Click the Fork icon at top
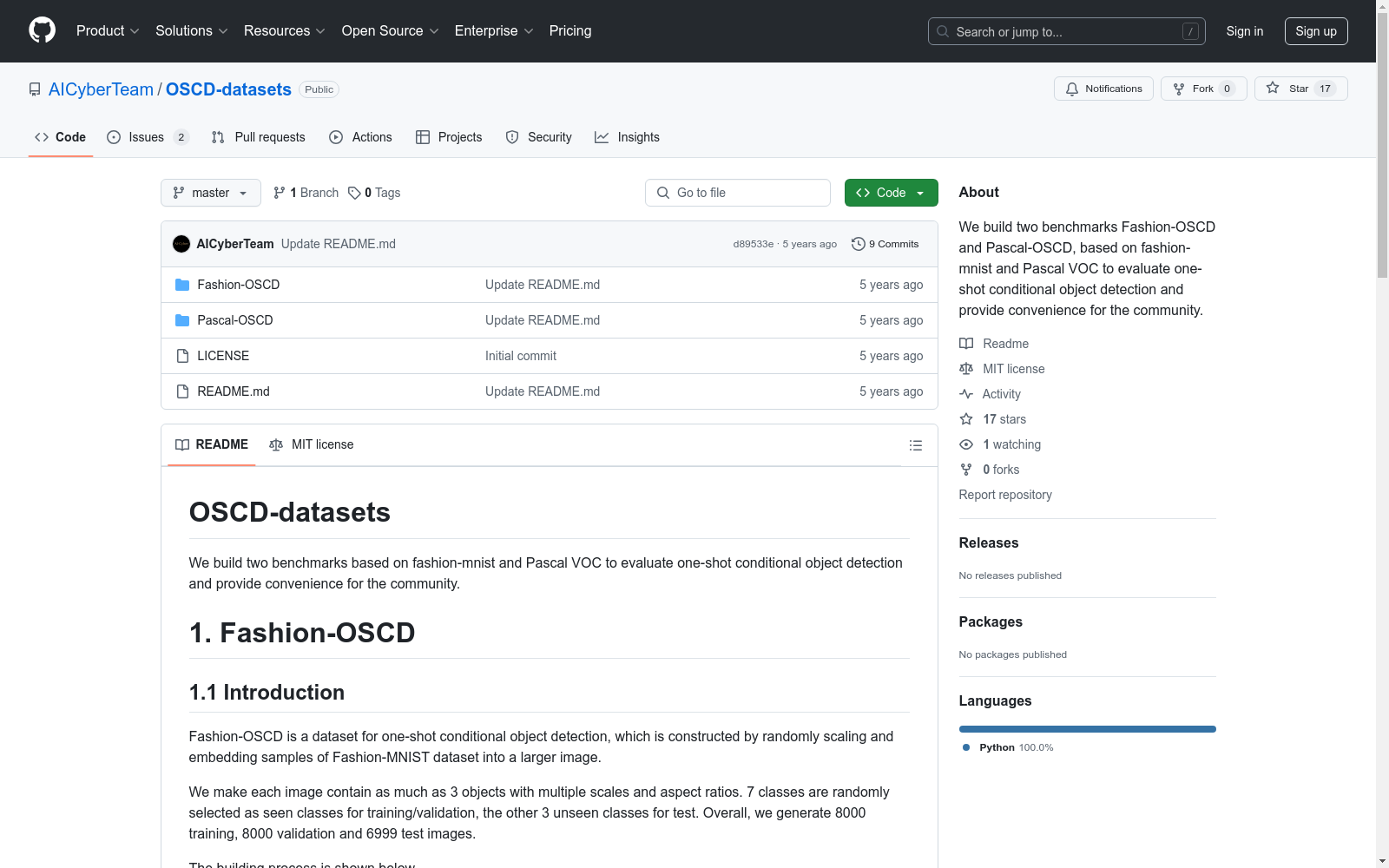The height and width of the screenshot is (868, 1389). (x=1179, y=89)
